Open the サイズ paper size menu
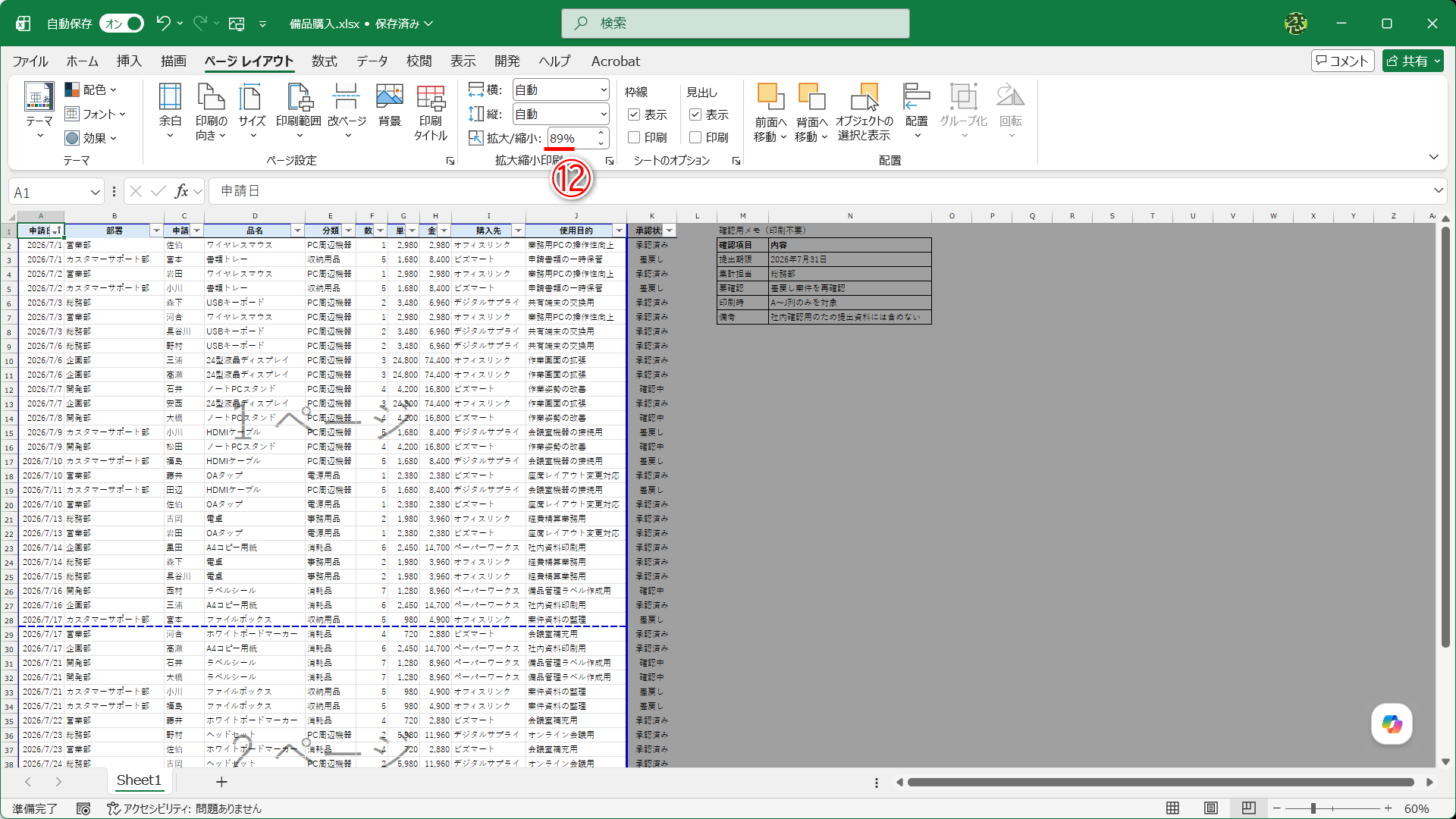 click(x=252, y=111)
